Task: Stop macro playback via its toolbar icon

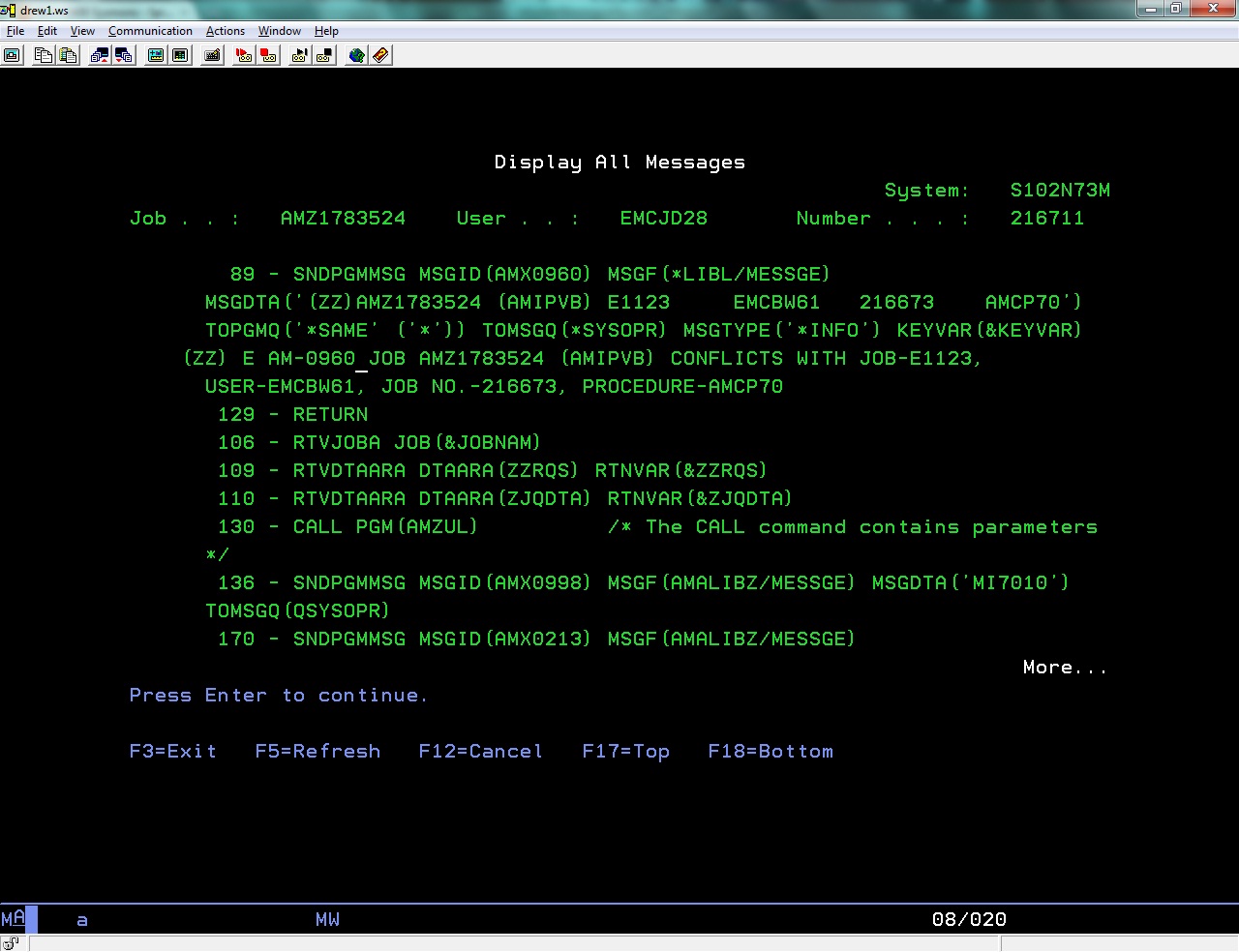Action: pos(325,55)
